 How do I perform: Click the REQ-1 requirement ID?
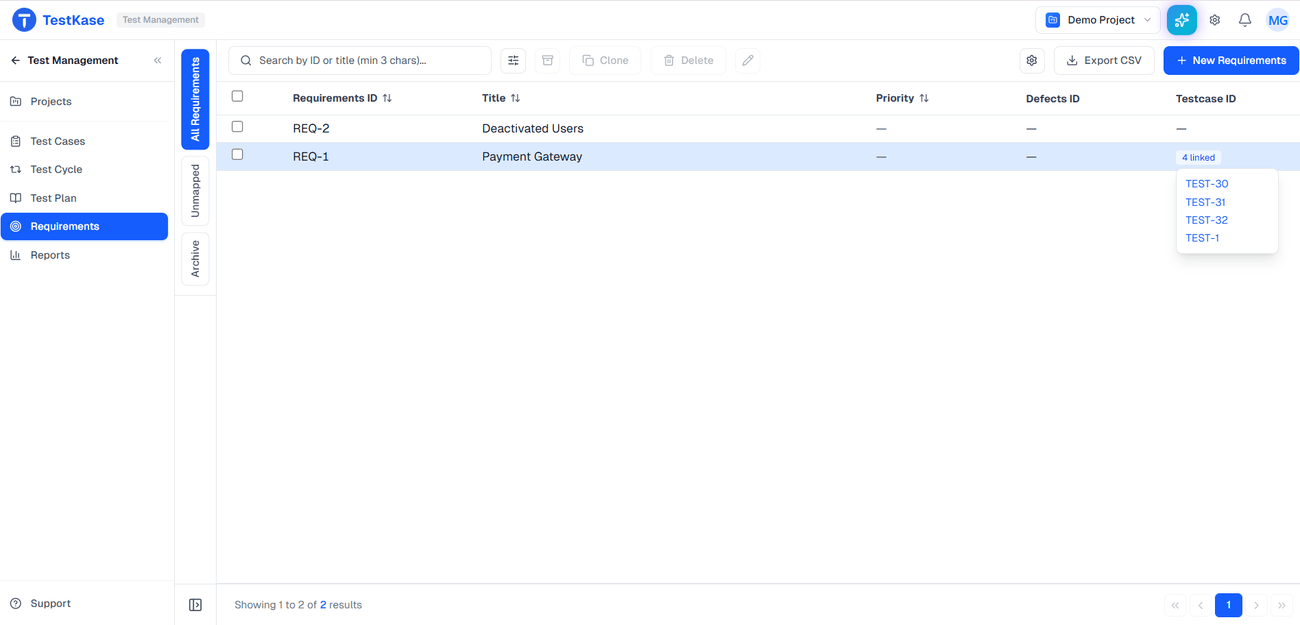[311, 157]
